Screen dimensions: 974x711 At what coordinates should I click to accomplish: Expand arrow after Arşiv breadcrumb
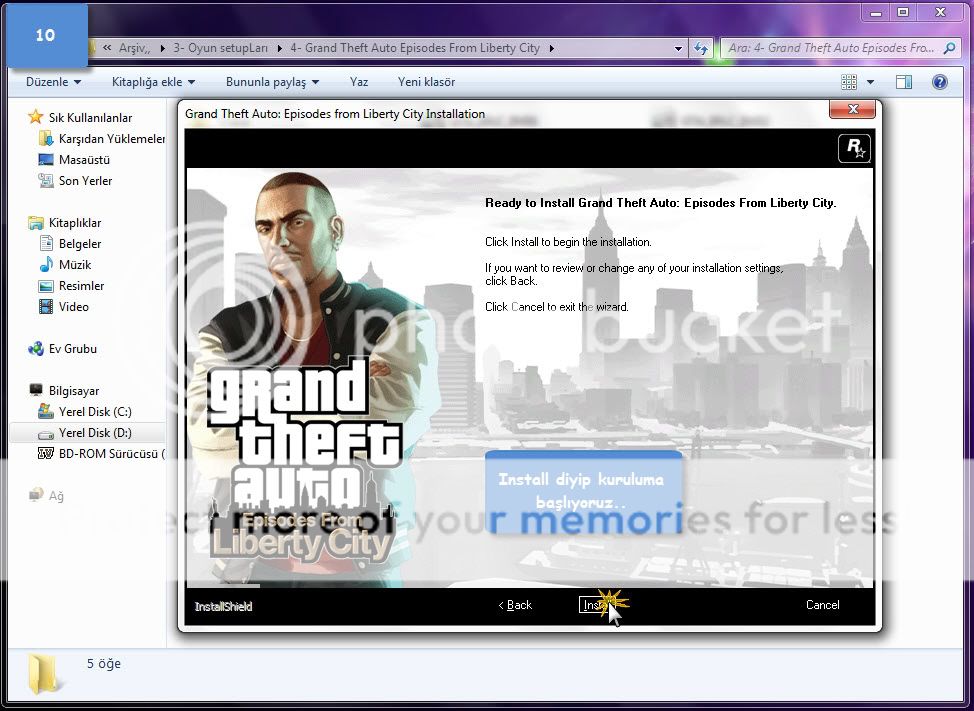(162, 48)
